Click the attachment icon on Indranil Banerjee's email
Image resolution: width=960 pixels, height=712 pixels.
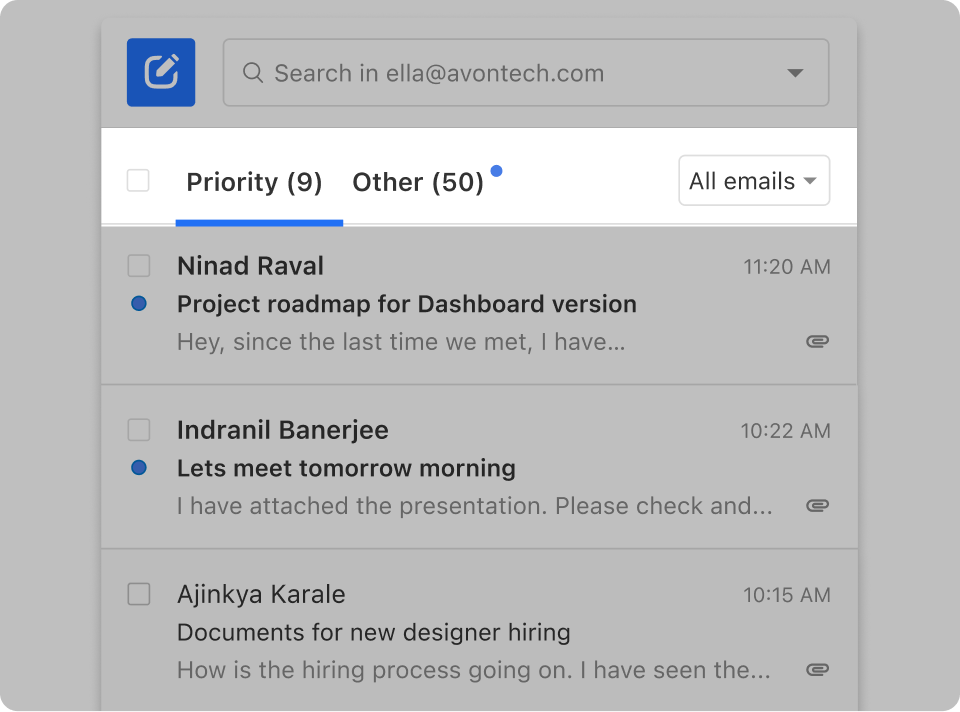(817, 506)
